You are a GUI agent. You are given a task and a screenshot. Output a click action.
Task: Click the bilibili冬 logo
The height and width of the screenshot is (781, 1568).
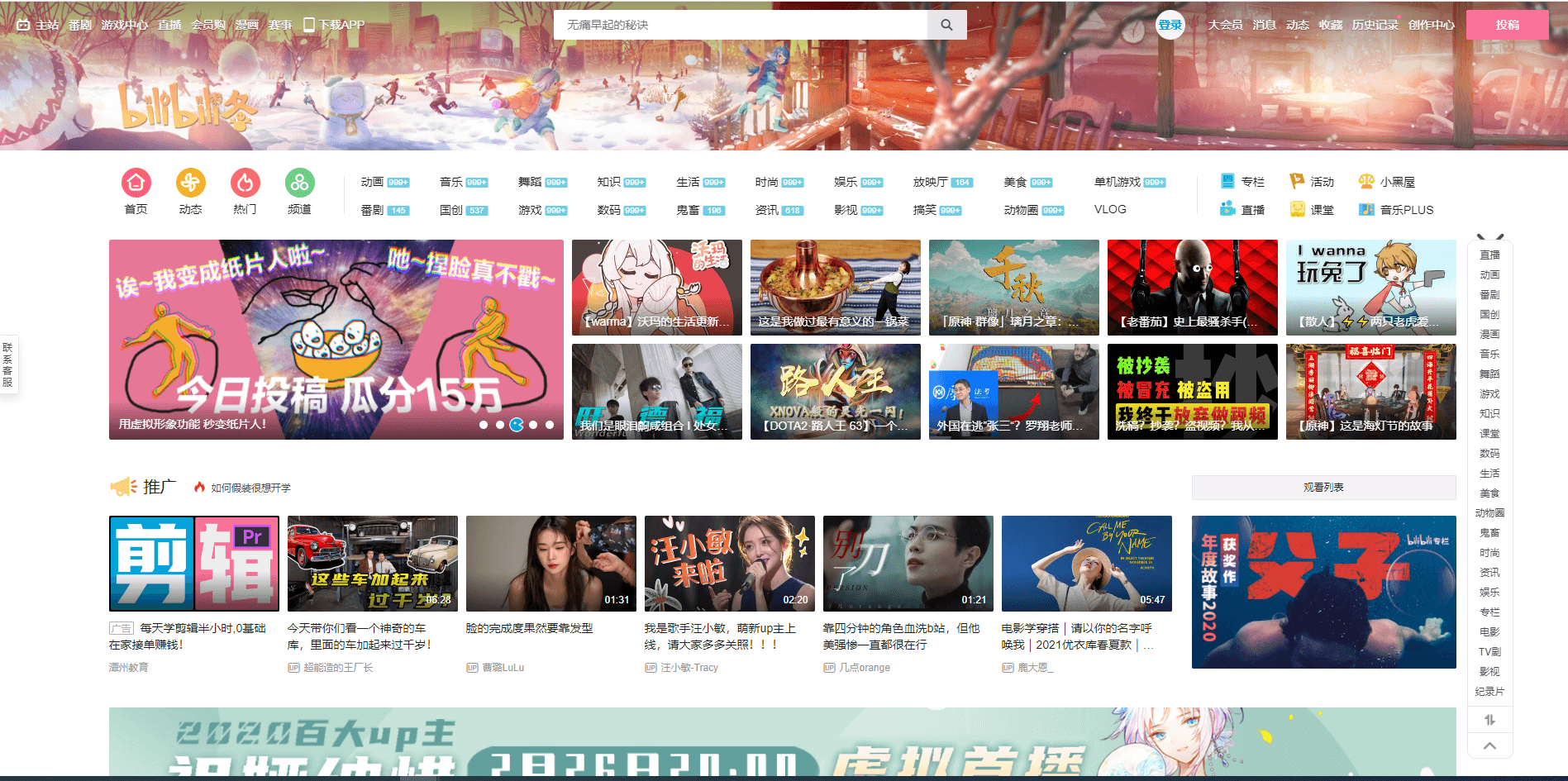[187, 107]
